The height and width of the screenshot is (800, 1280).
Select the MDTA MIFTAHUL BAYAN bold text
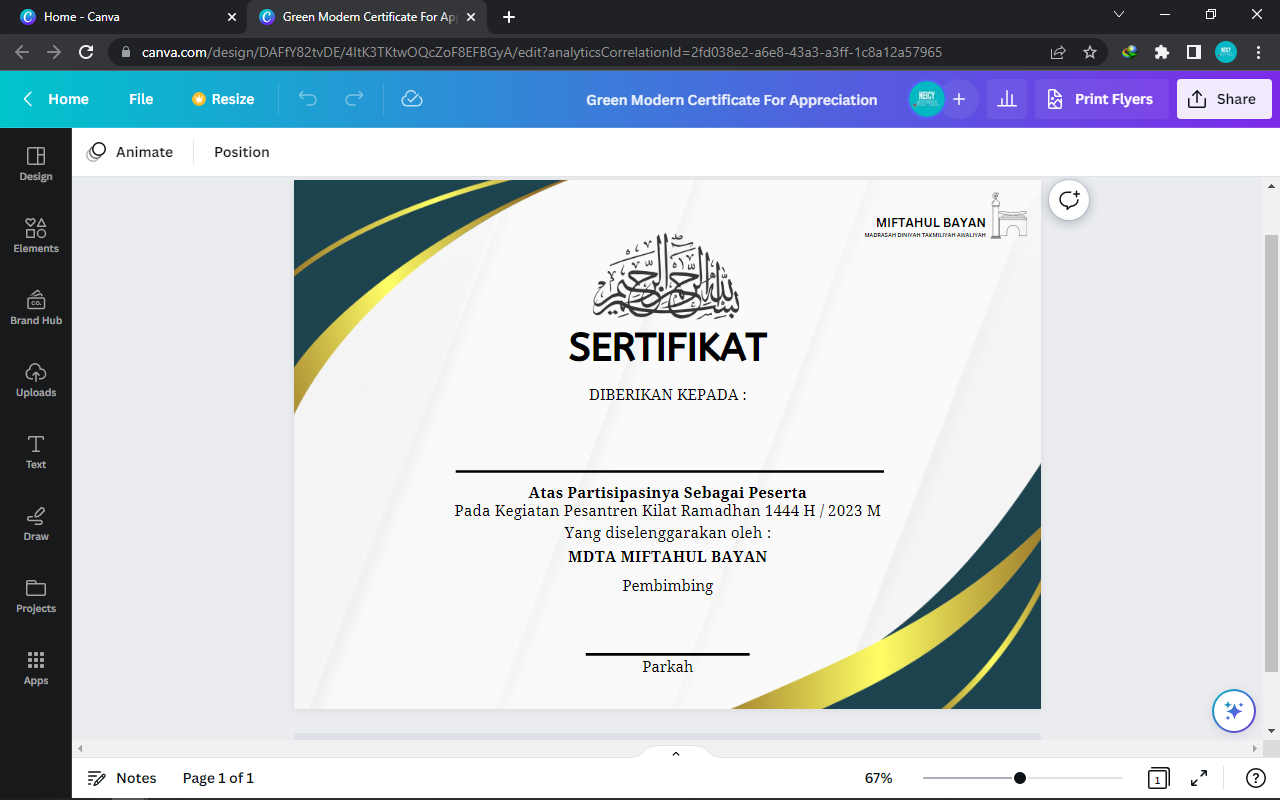(x=667, y=557)
